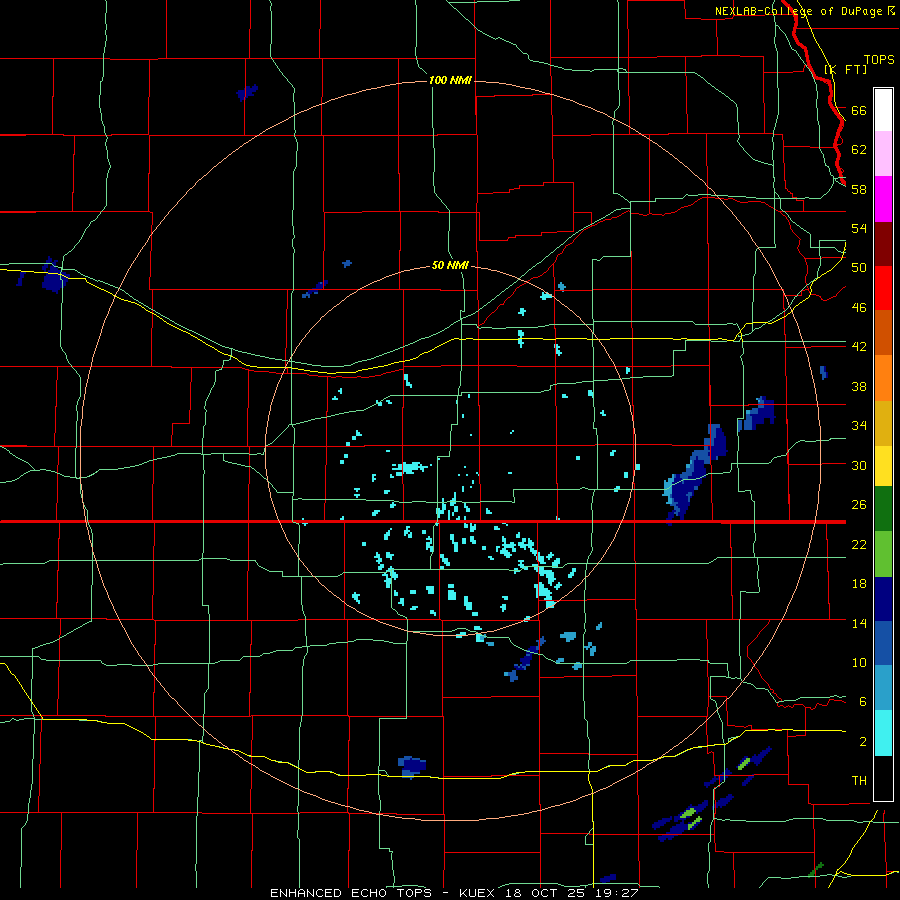Click the 62 legend value

pos(859,149)
